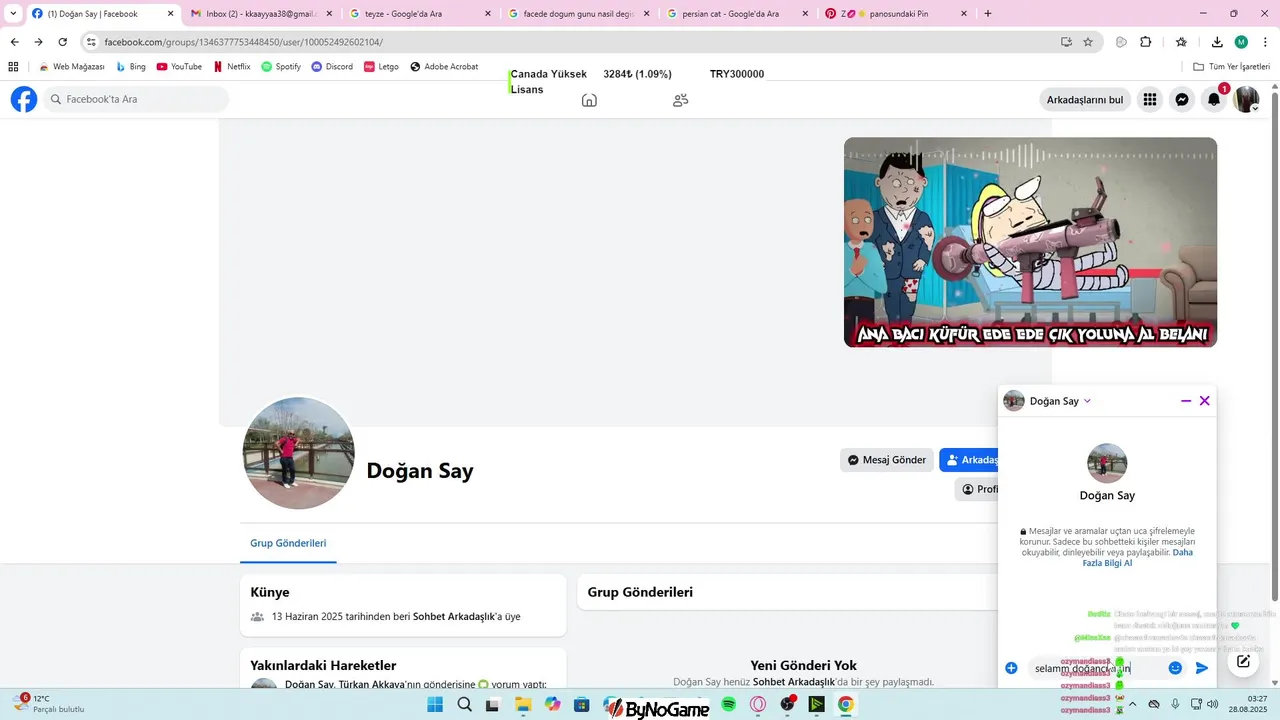The image size is (1280, 720).
Task: Open Spotify from the taskbar
Action: tap(729, 705)
